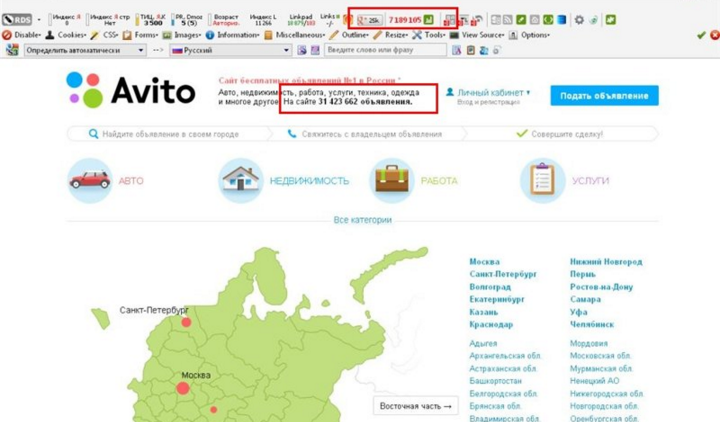Select the Краснодар city link
Screen dimensions: 720x422
[491, 325]
